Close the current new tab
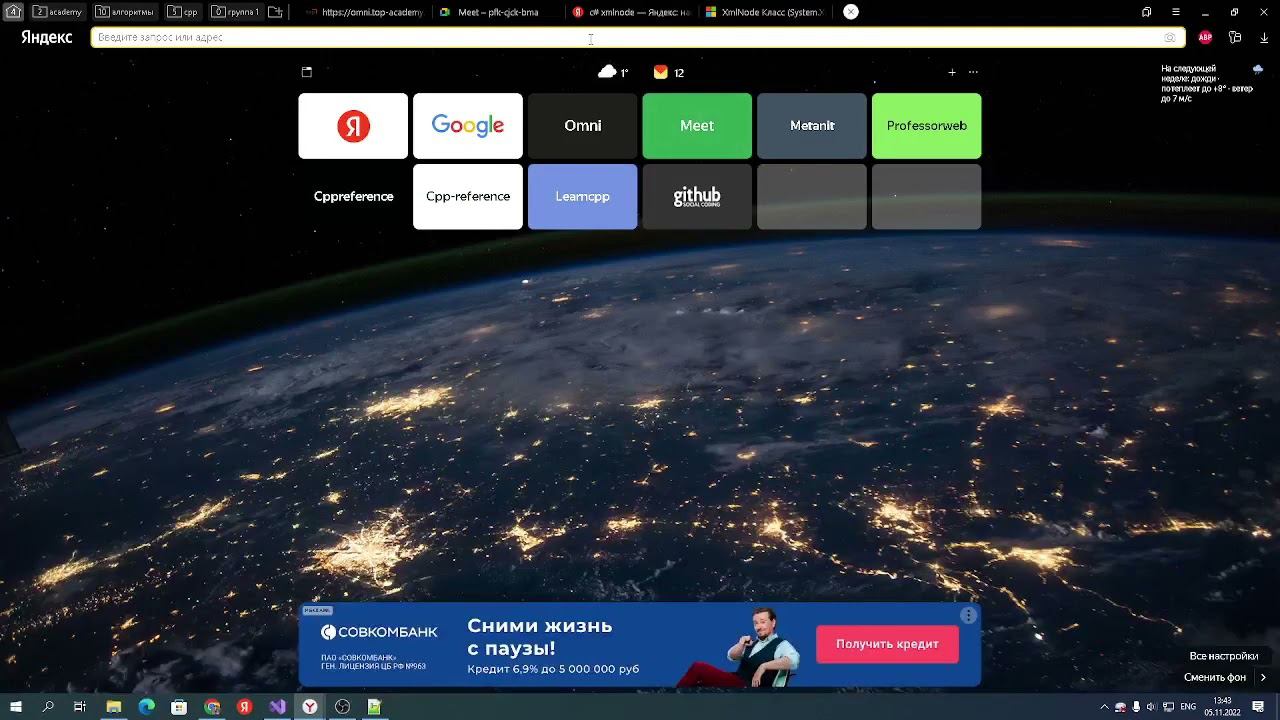Image resolution: width=1280 pixels, height=720 pixels. pyautogui.click(x=850, y=12)
